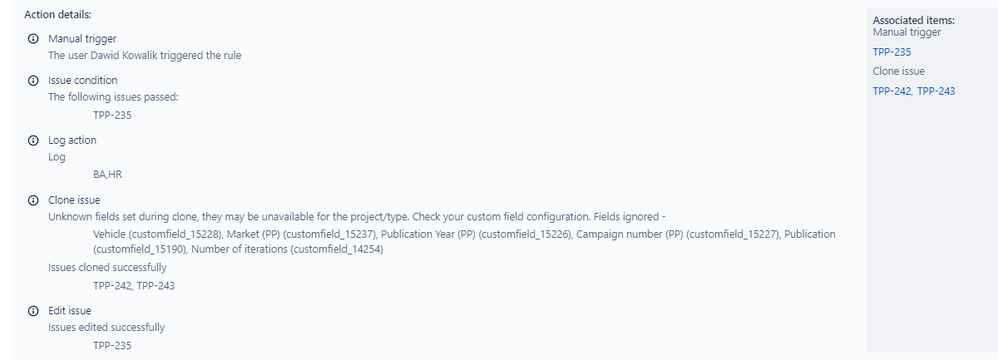Image resolution: width=998 pixels, height=360 pixels.
Task: Click the info icon beside Manual trigger
Action: [x=33, y=39]
